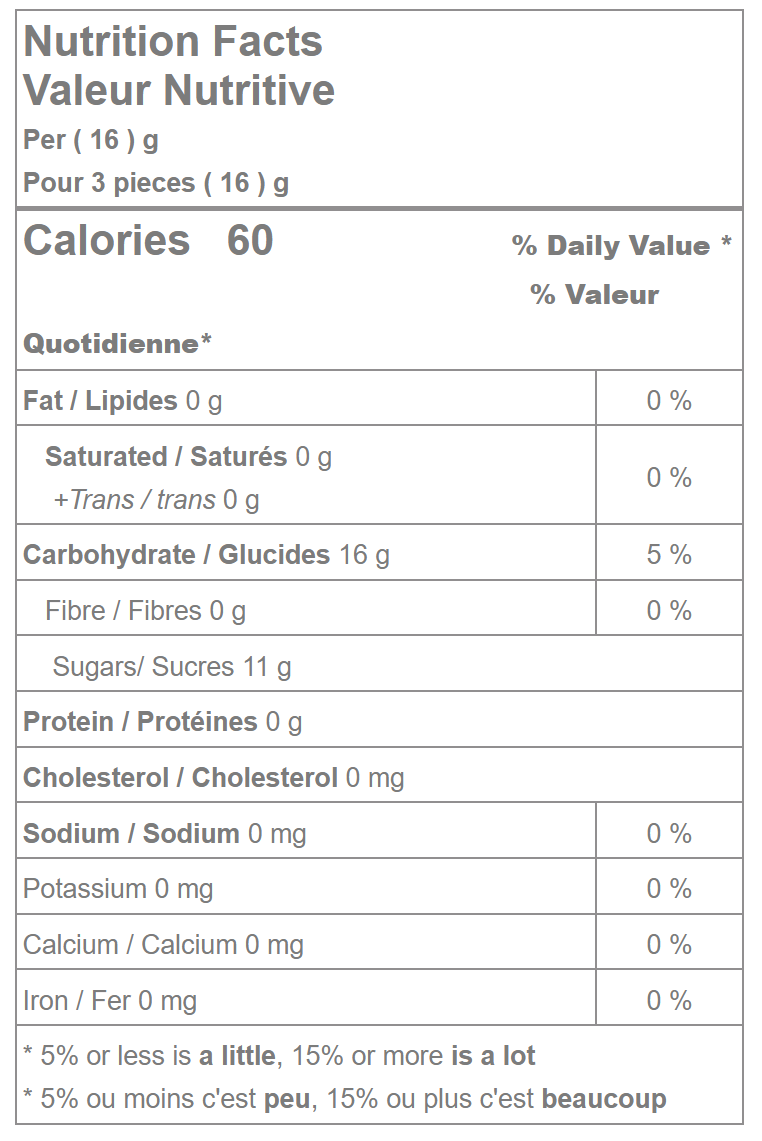Viewport: 762px width, 1141px height.
Task: Click the % Daily Value header
Action: pyautogui.click(x=621, y=246)
